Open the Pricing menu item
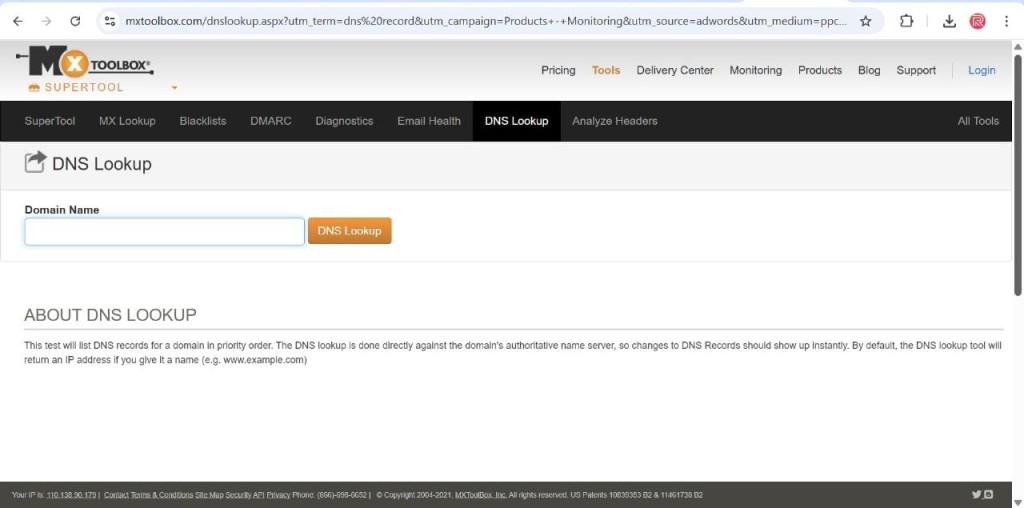Image resolution: width=1024 pixels, height=508 pixels. [x=558, y=70]
